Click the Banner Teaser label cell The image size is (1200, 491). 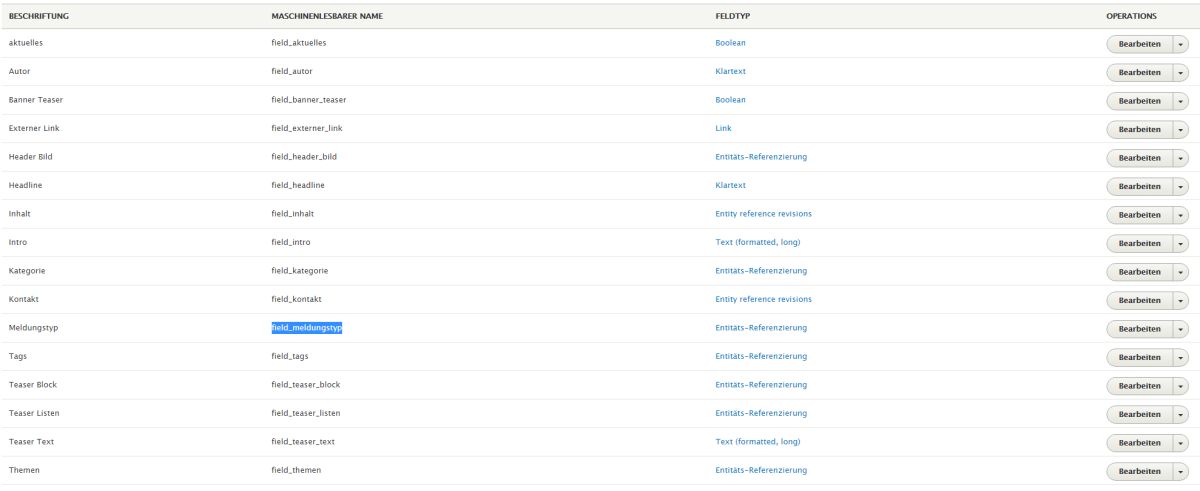[x=36, y=100]
